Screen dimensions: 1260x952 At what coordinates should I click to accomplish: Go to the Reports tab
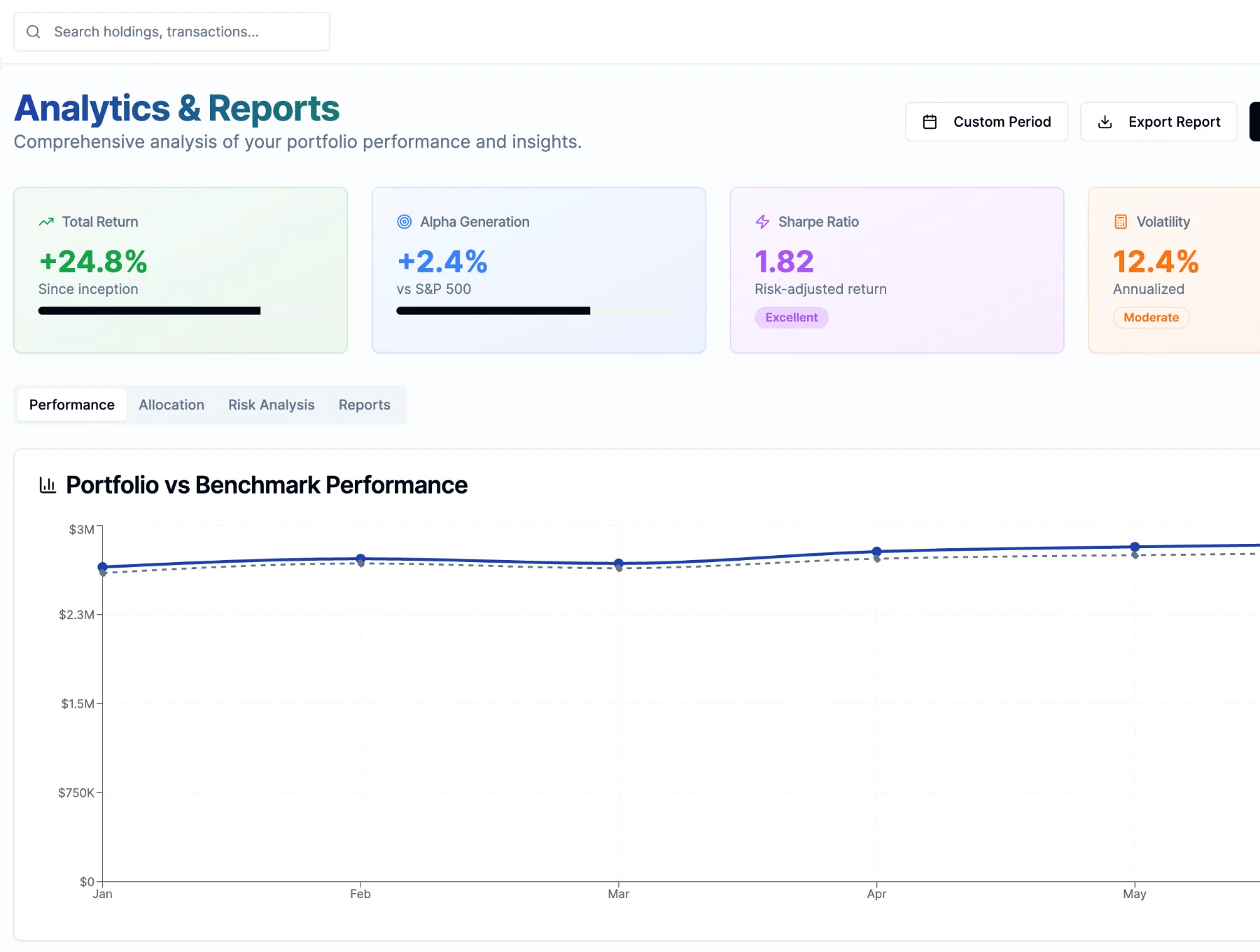tap(365, 405)
